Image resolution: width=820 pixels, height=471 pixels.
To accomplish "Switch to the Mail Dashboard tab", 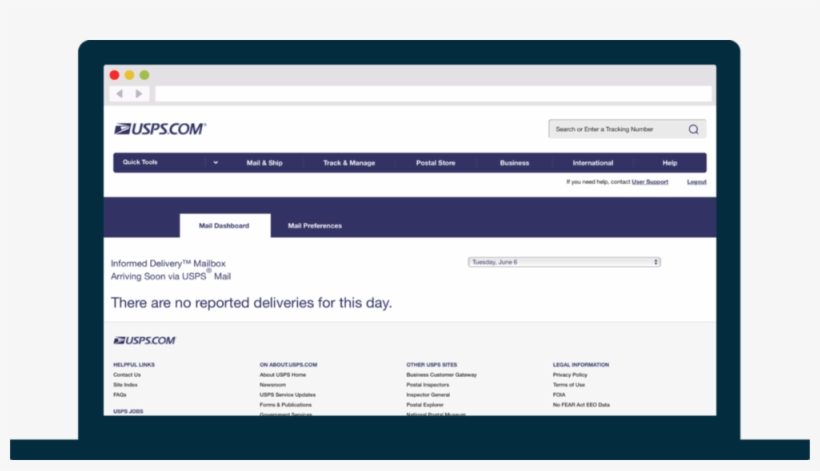I will coord(225,226).
